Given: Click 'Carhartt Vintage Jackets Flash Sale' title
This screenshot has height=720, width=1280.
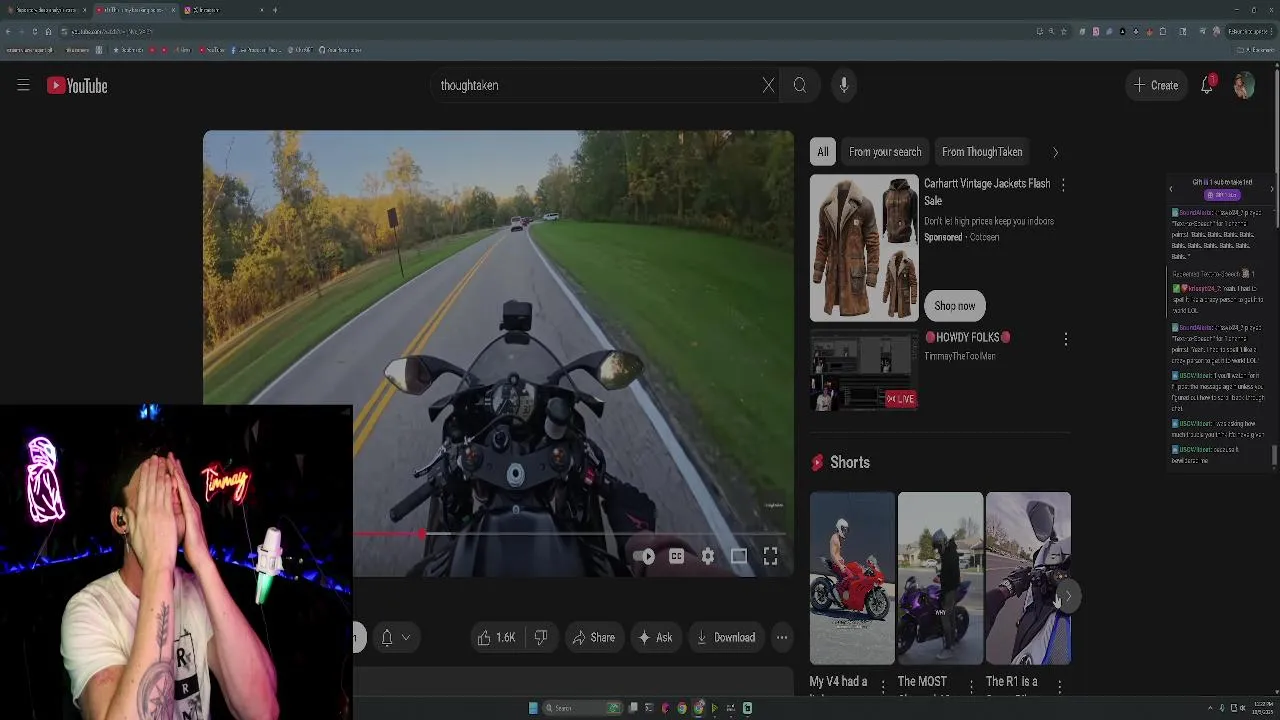Looking at the screenshot, I should [987, 192].
